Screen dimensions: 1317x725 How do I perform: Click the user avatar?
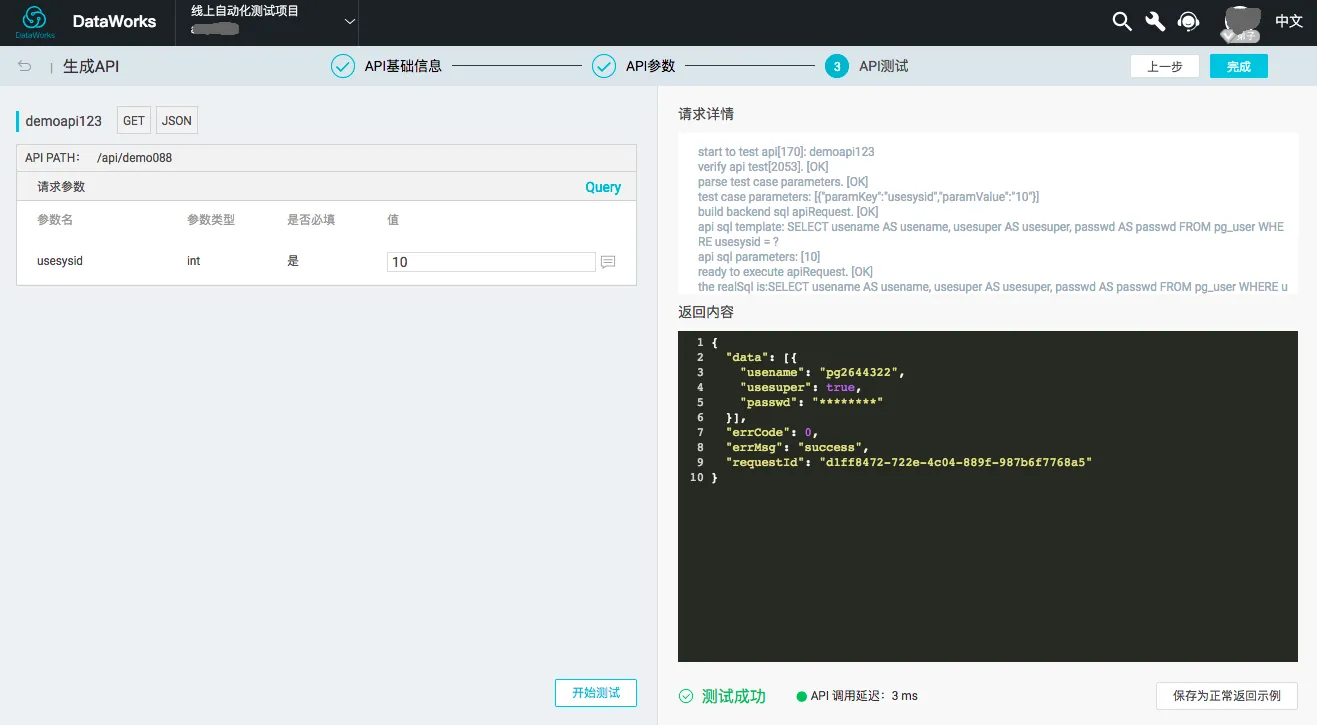click(1243, 22)
